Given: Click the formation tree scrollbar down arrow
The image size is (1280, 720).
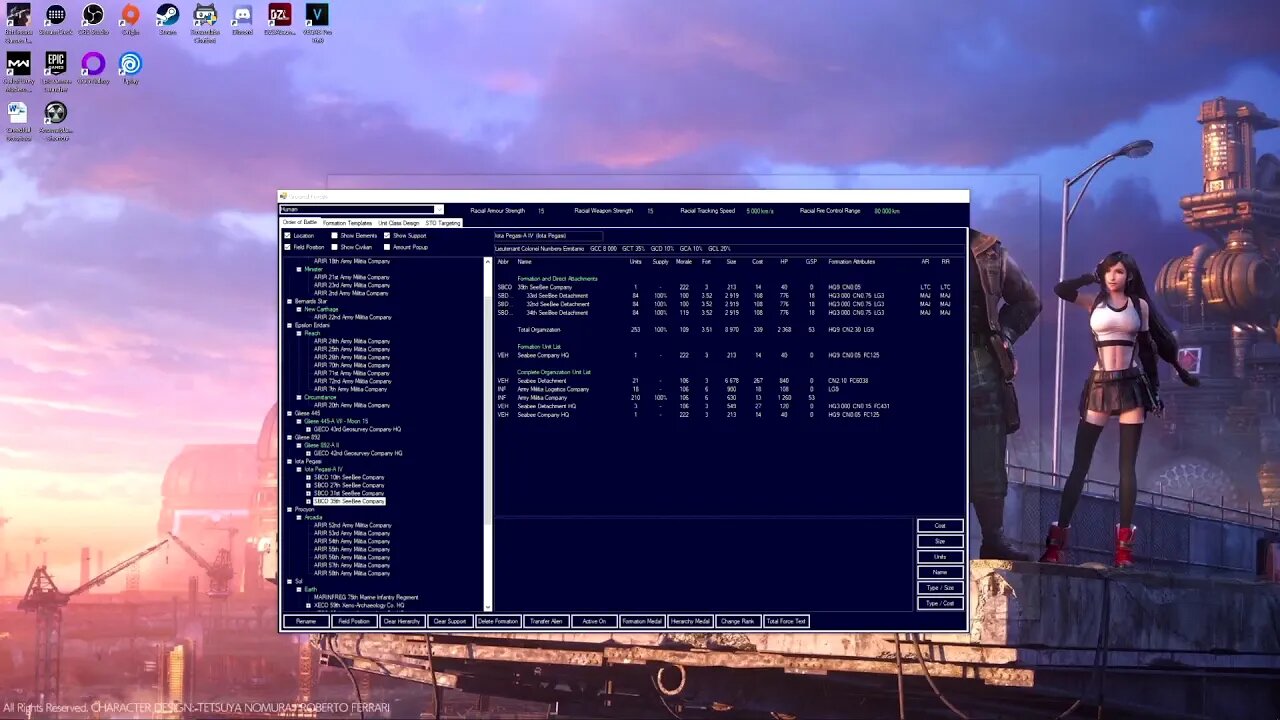Looking at the screenshot, I should point(488,607).
